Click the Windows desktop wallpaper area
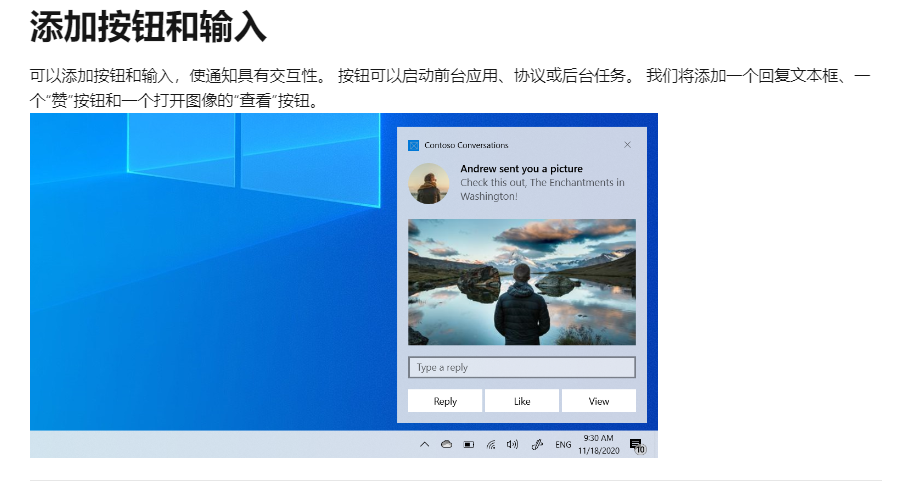This screenshot has height=481, width=901. coord(200,300)
